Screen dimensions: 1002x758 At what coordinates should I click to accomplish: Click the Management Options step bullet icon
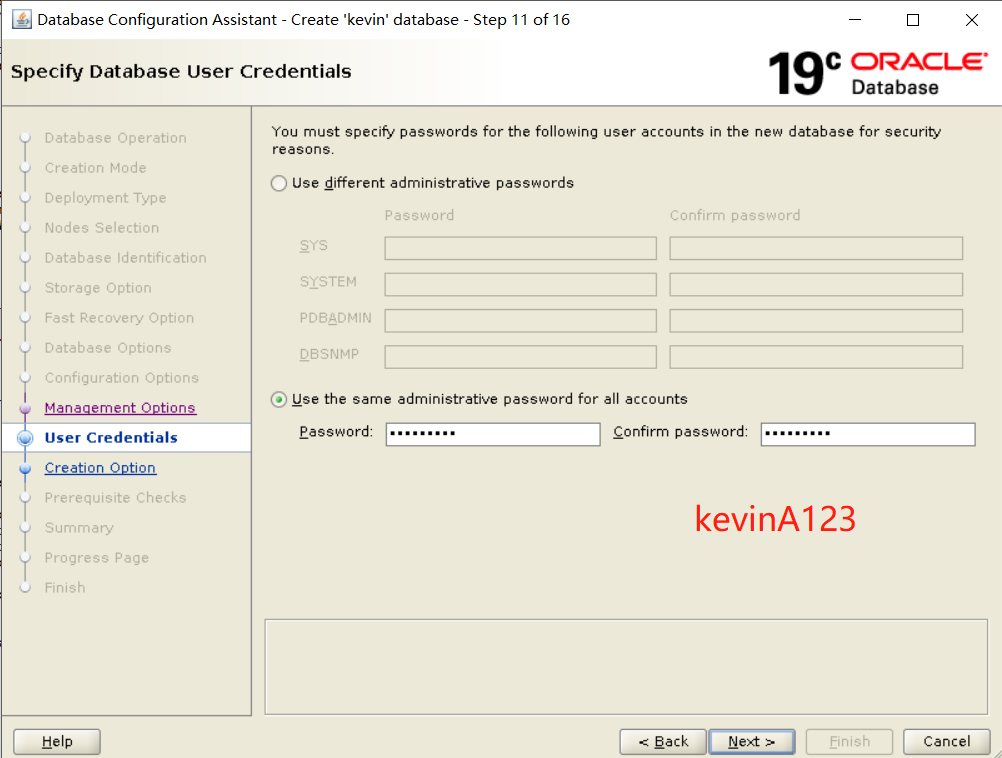click(x=25, y=408)
